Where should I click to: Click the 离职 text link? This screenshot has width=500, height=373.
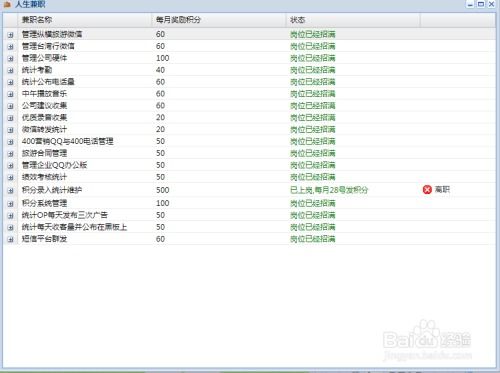pos(442,190)
